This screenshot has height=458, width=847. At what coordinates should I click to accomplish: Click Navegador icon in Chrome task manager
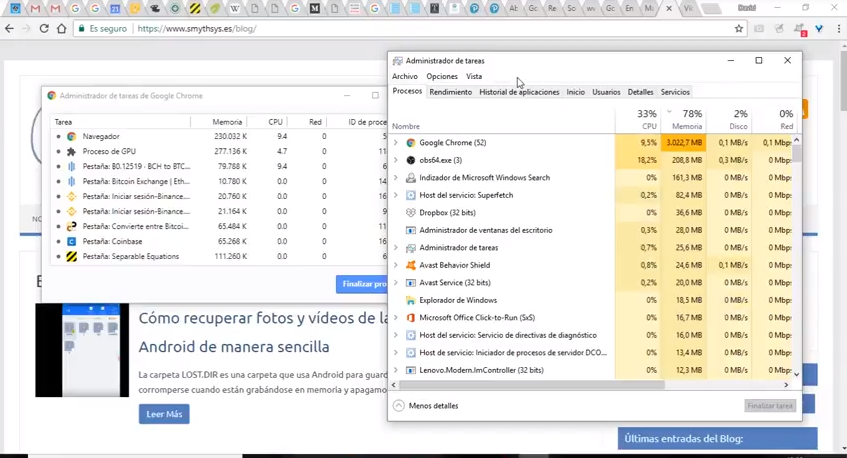coord(71,137)
